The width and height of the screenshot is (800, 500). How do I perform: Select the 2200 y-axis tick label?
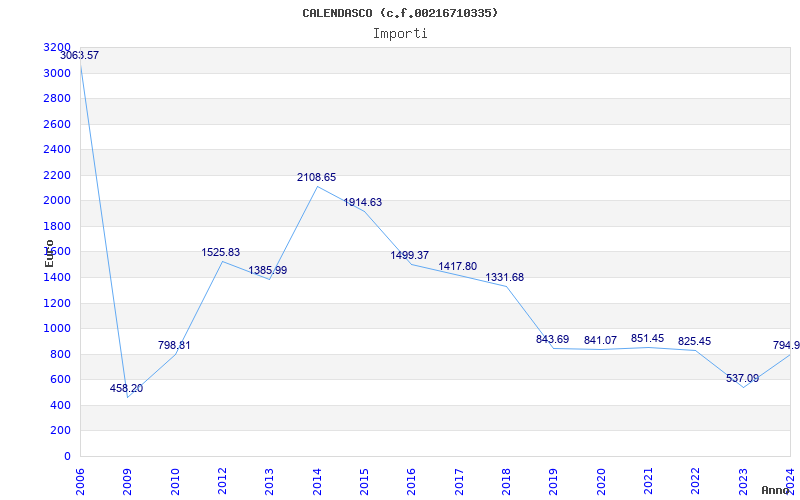coord(57,175)
